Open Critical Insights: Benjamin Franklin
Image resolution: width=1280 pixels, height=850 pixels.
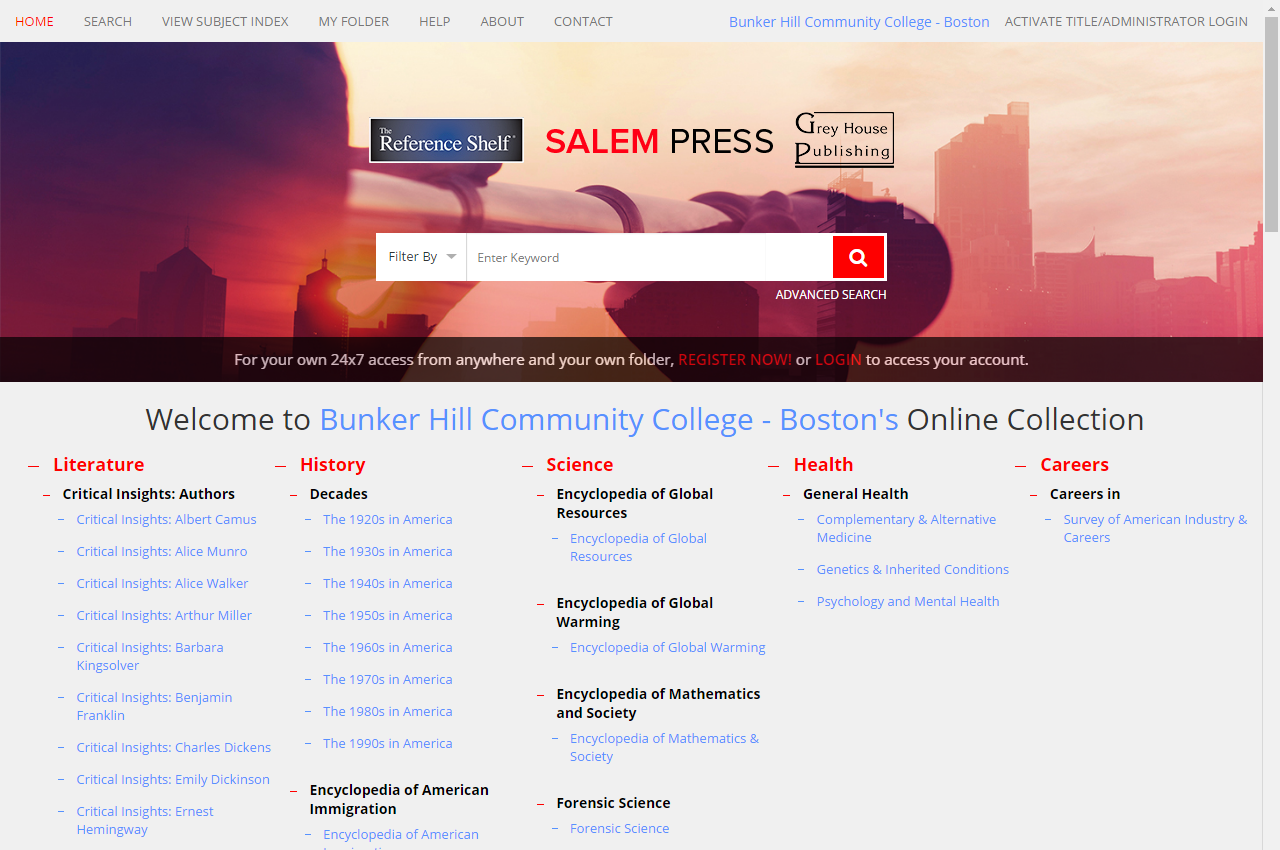tap(155, 706)
